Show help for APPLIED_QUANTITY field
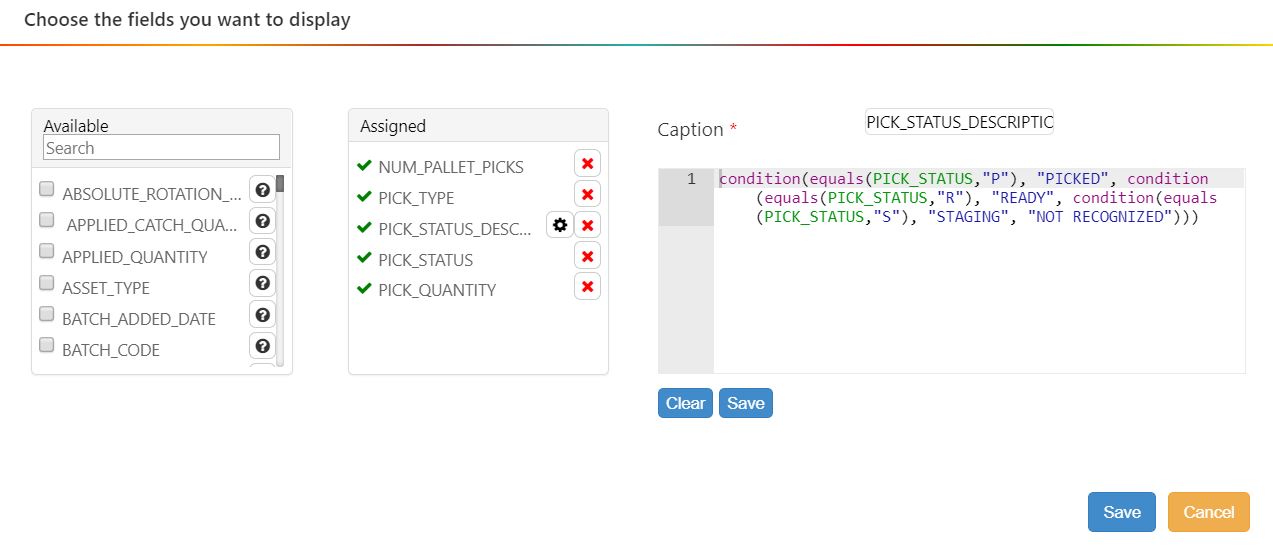This screenshot has height=549, width=1273. tap(262, 253)
